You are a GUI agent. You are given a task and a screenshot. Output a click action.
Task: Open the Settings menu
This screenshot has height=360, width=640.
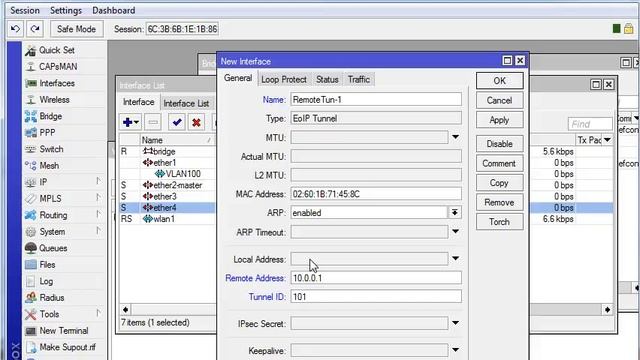coord(66,10)
